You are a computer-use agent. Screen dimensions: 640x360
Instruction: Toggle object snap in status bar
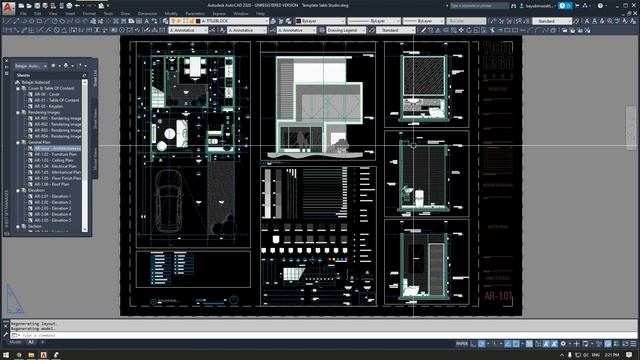pyautogui.click(x=516, y=344)
